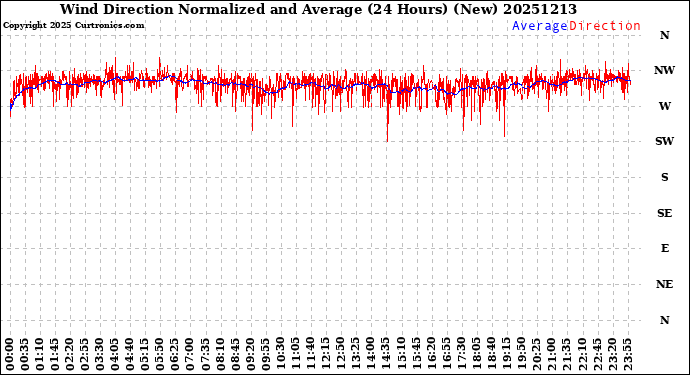Click the '07:35' time label
This screenshot has width=690, height=375.
205,354
